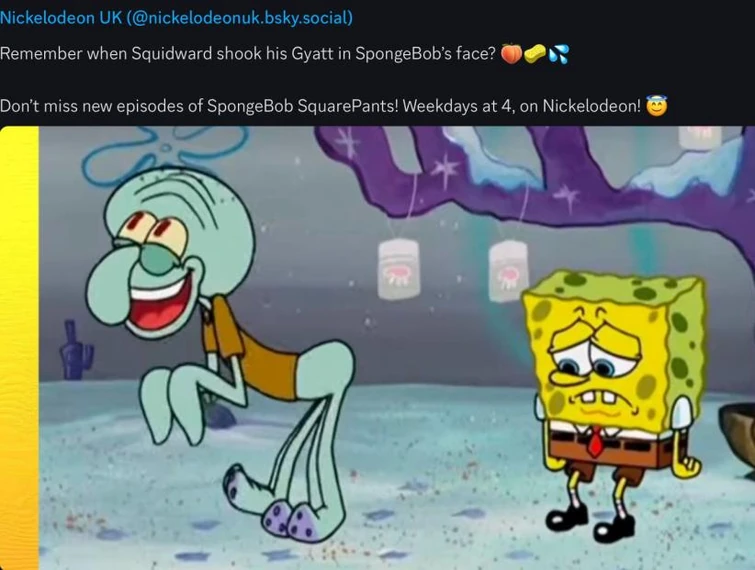The width and height of the screenshot is (755, 570).
Task: Click the yellow strip beside the image
Action: click(19, 348)
